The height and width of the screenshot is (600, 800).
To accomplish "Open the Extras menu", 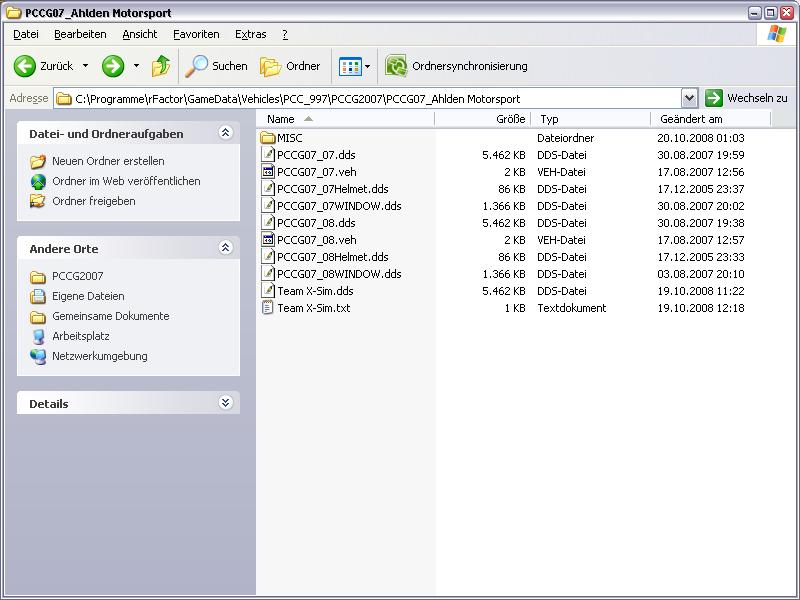I will pos(251,34).
